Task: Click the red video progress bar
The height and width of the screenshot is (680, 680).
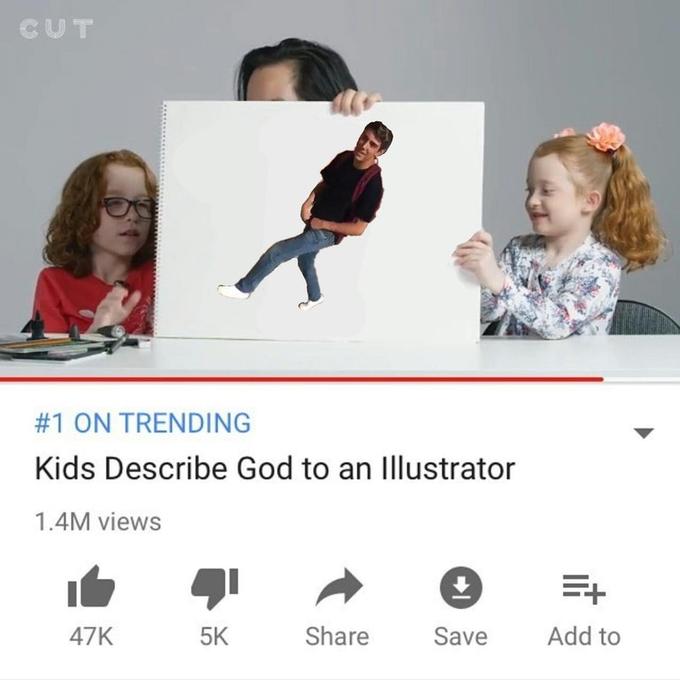Action: tap(301, 379)
